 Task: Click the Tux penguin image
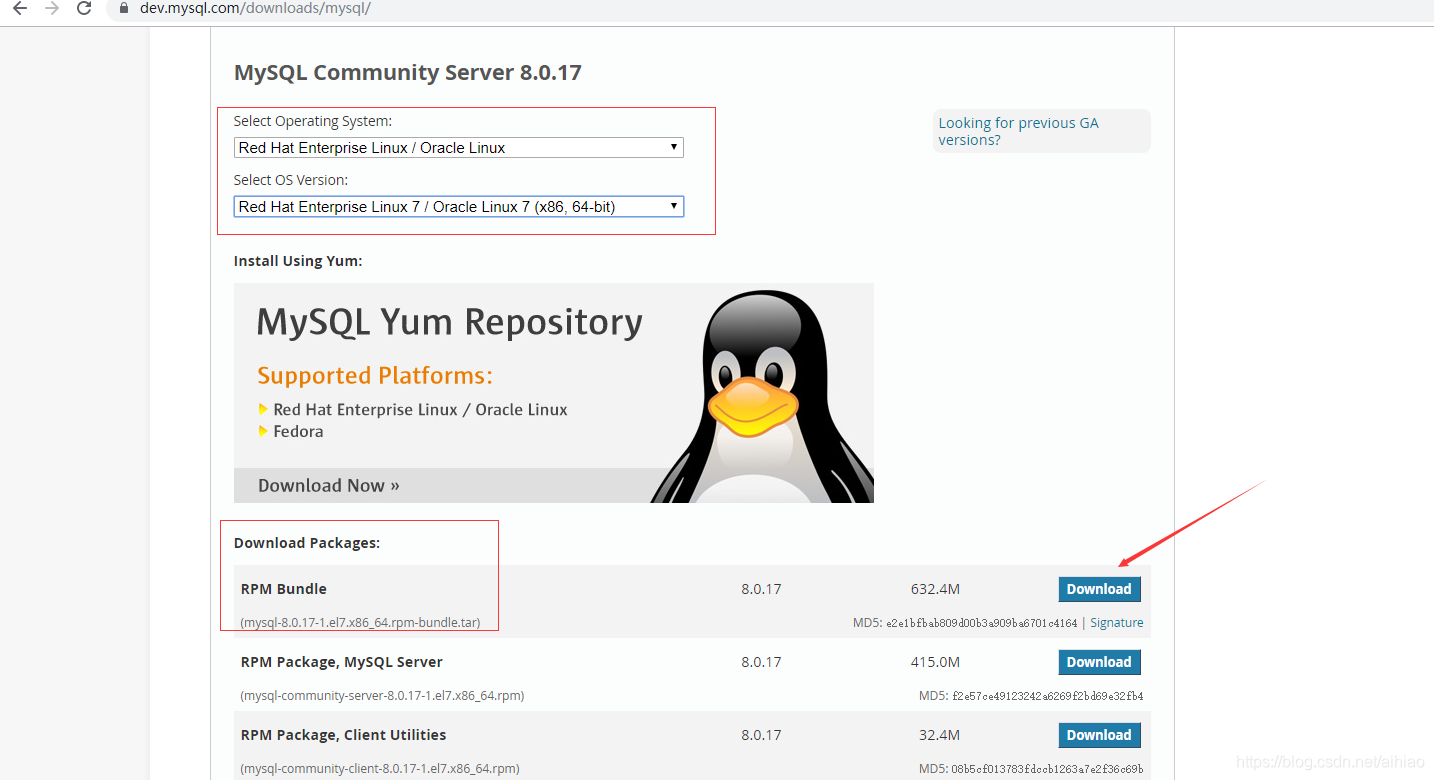[762, 396]
